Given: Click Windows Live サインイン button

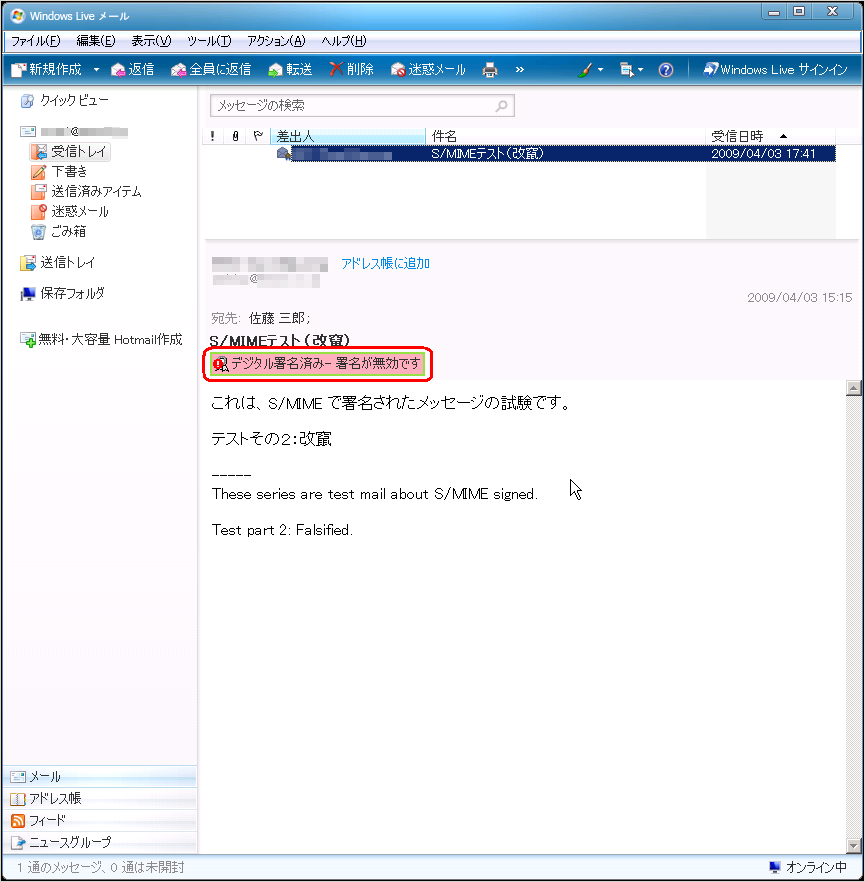Looking at the screenshot, I should pos(775,70).
